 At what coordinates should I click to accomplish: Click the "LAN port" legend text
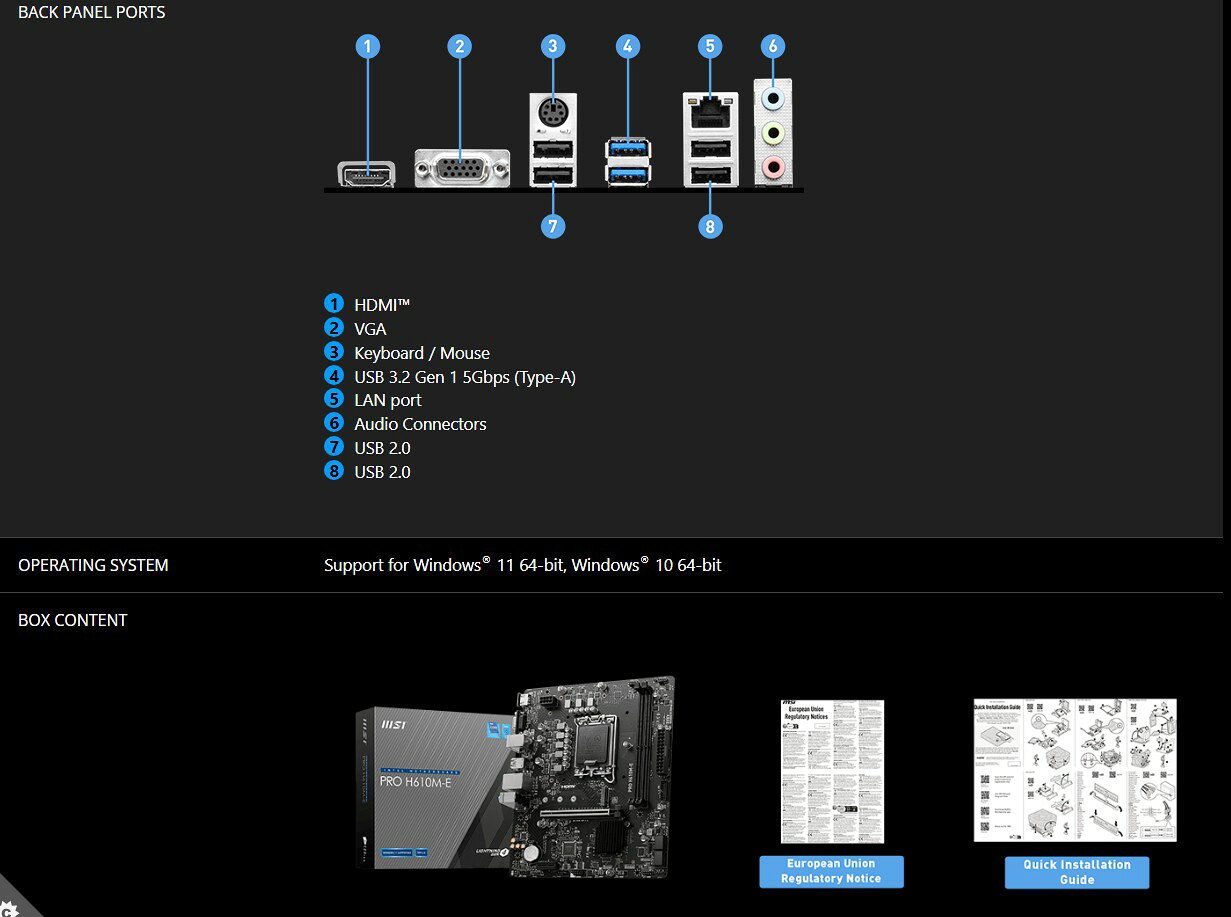[388, 400]
